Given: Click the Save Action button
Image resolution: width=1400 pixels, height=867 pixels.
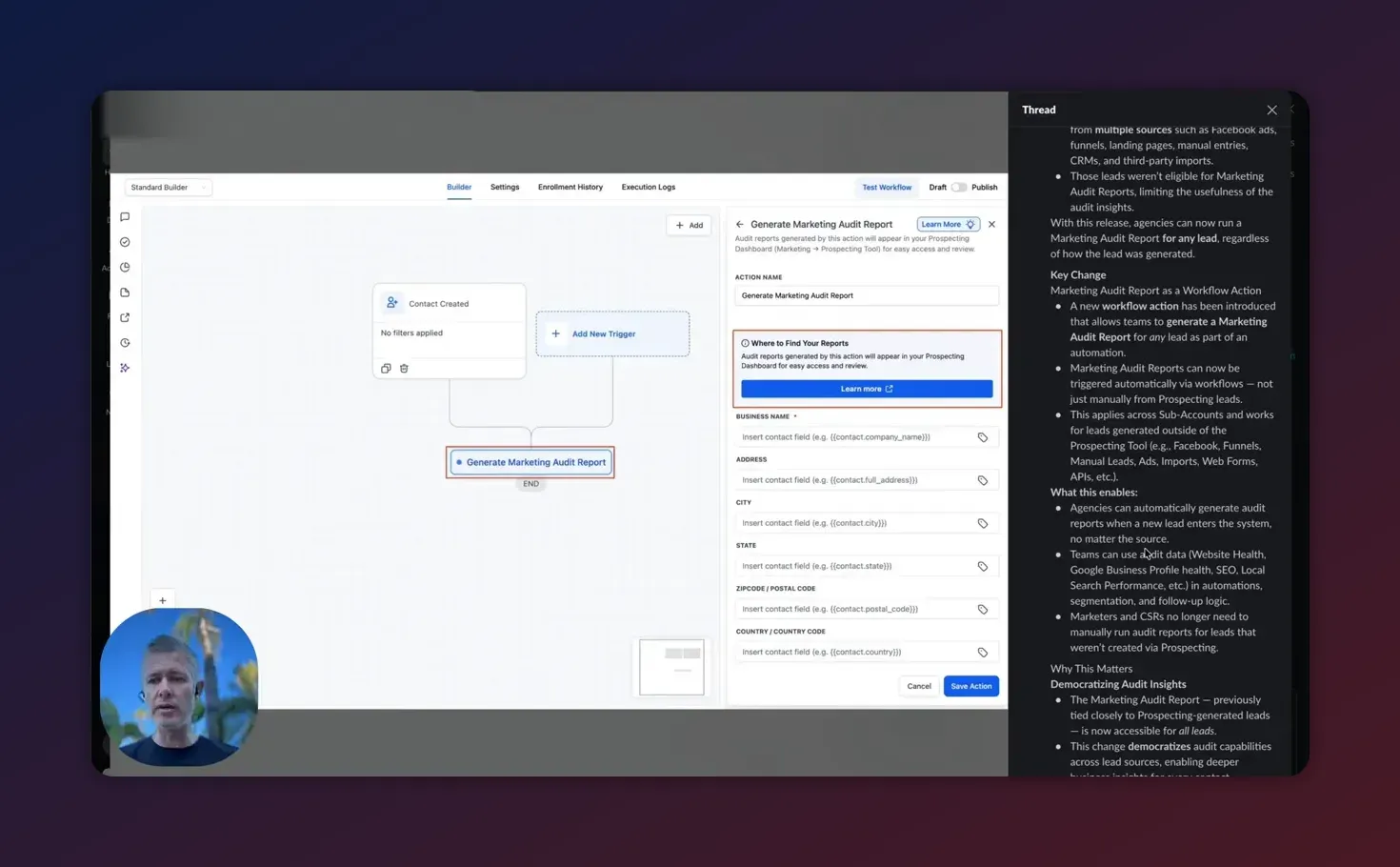Looking at the screenshot, I should coord(970,685).
